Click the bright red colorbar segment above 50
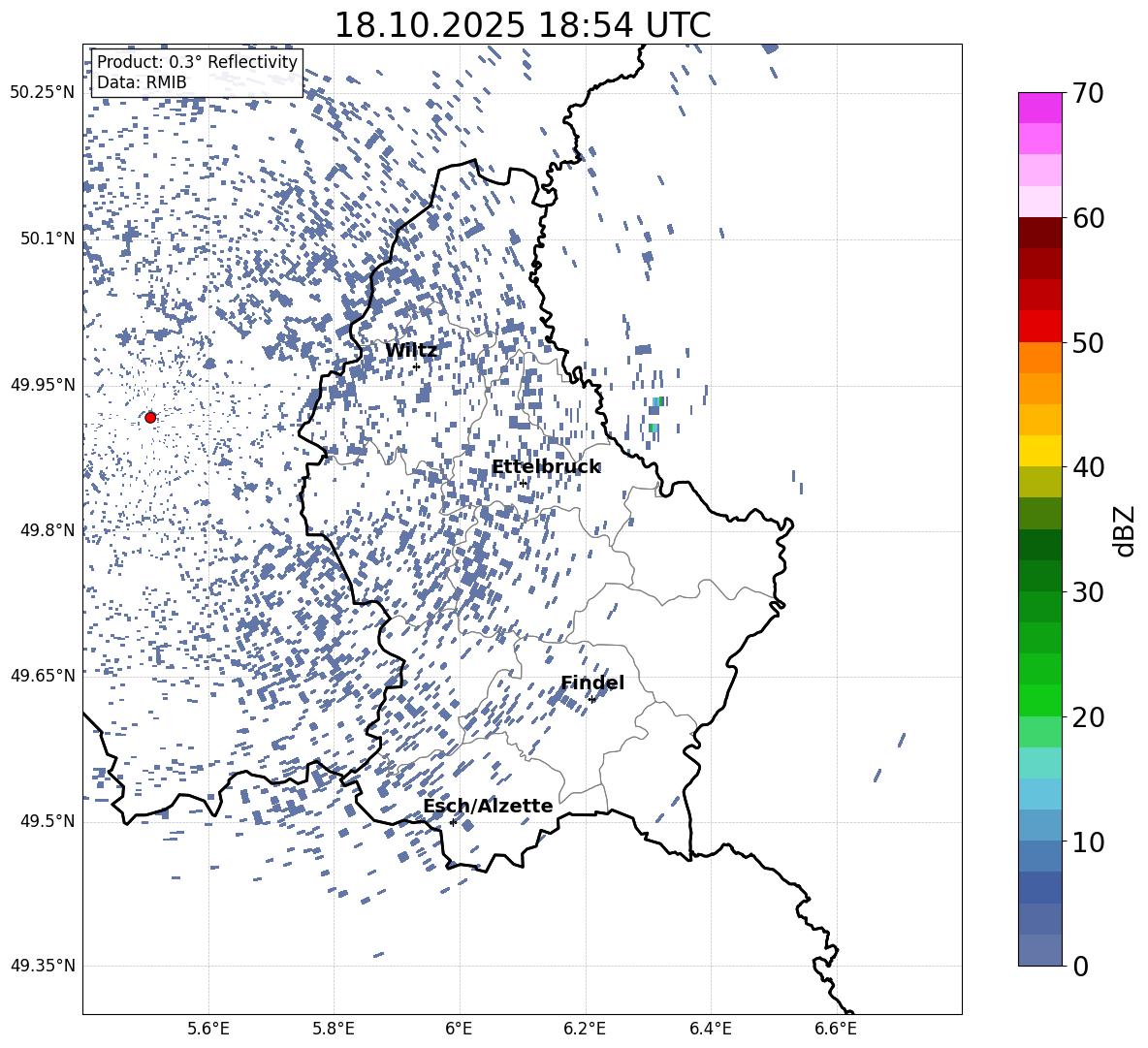1148x1048 pixels. tap(1040, 327)
